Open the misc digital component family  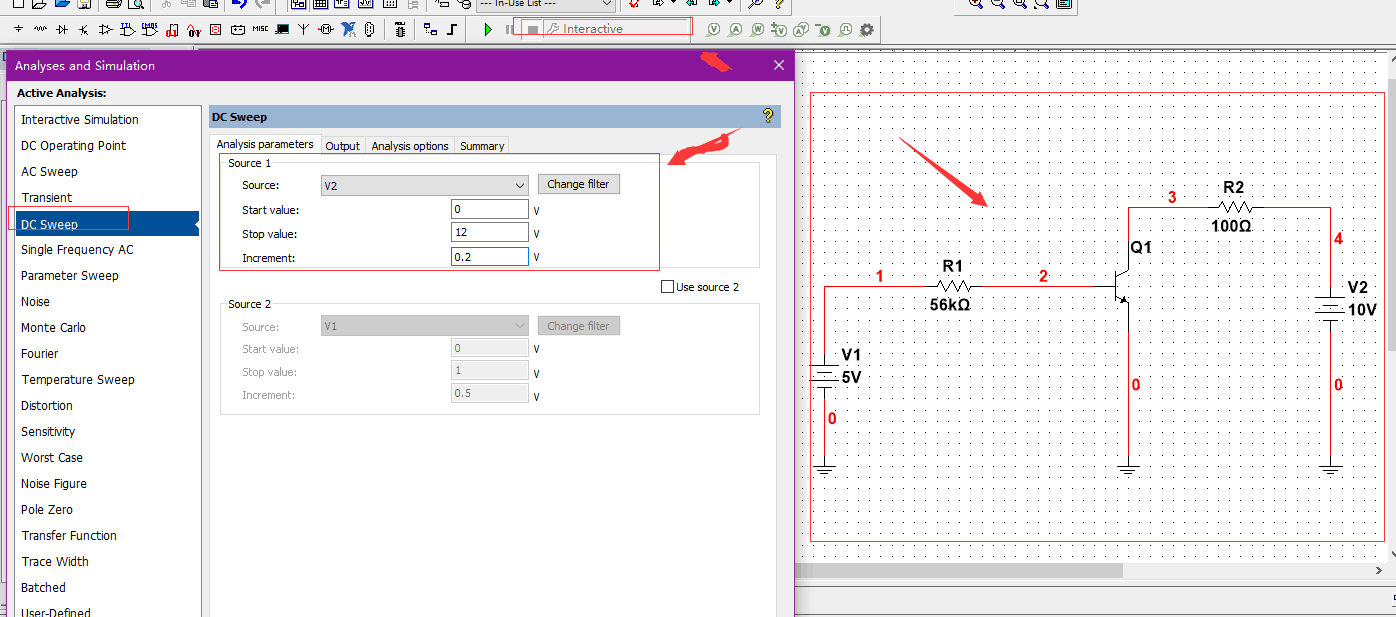(x=171, y=29)
